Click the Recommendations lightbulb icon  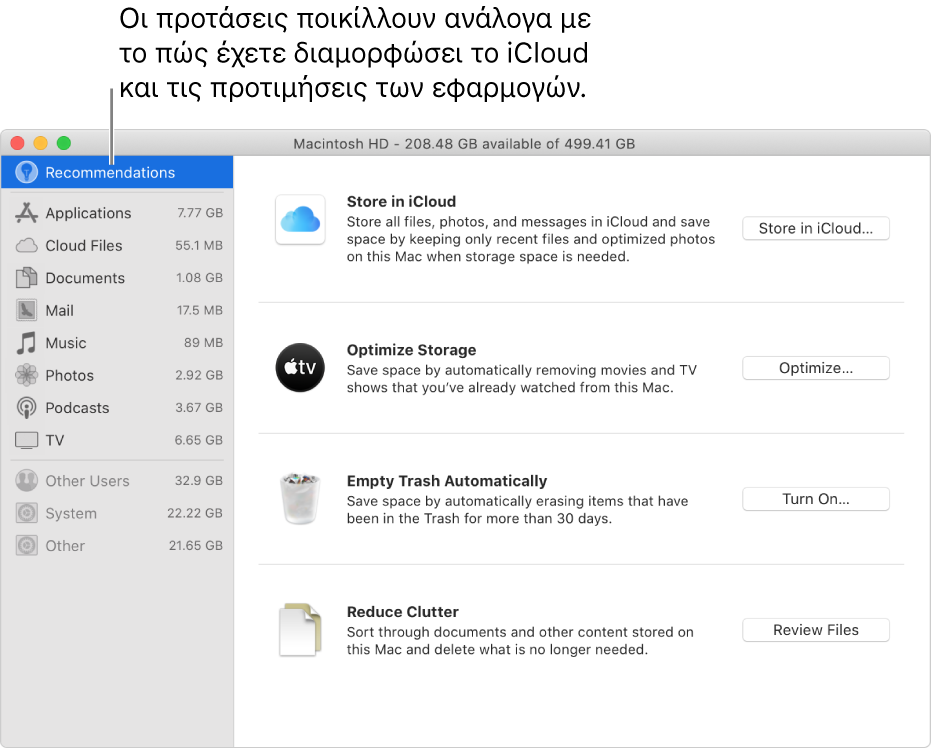point(26,172)
